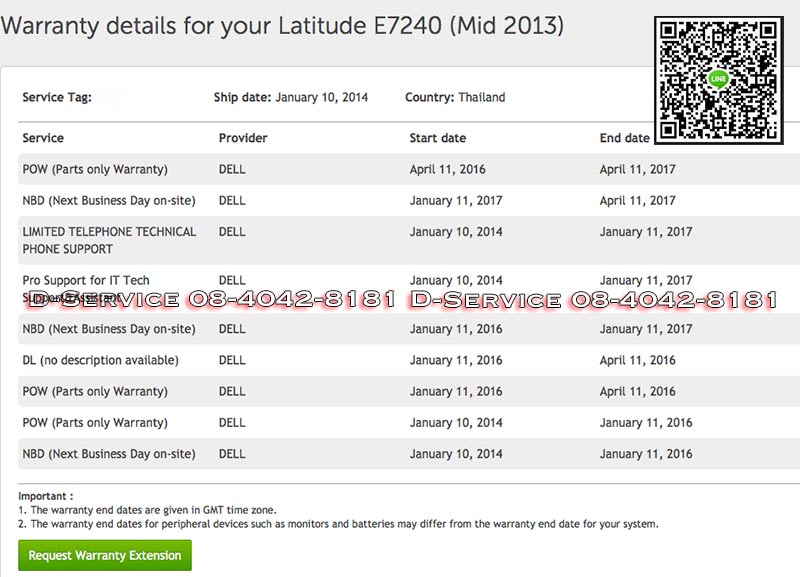Click LIMITED TELEPHONE TECHNICAL PHONE SUPPORT service

(109, 240)
